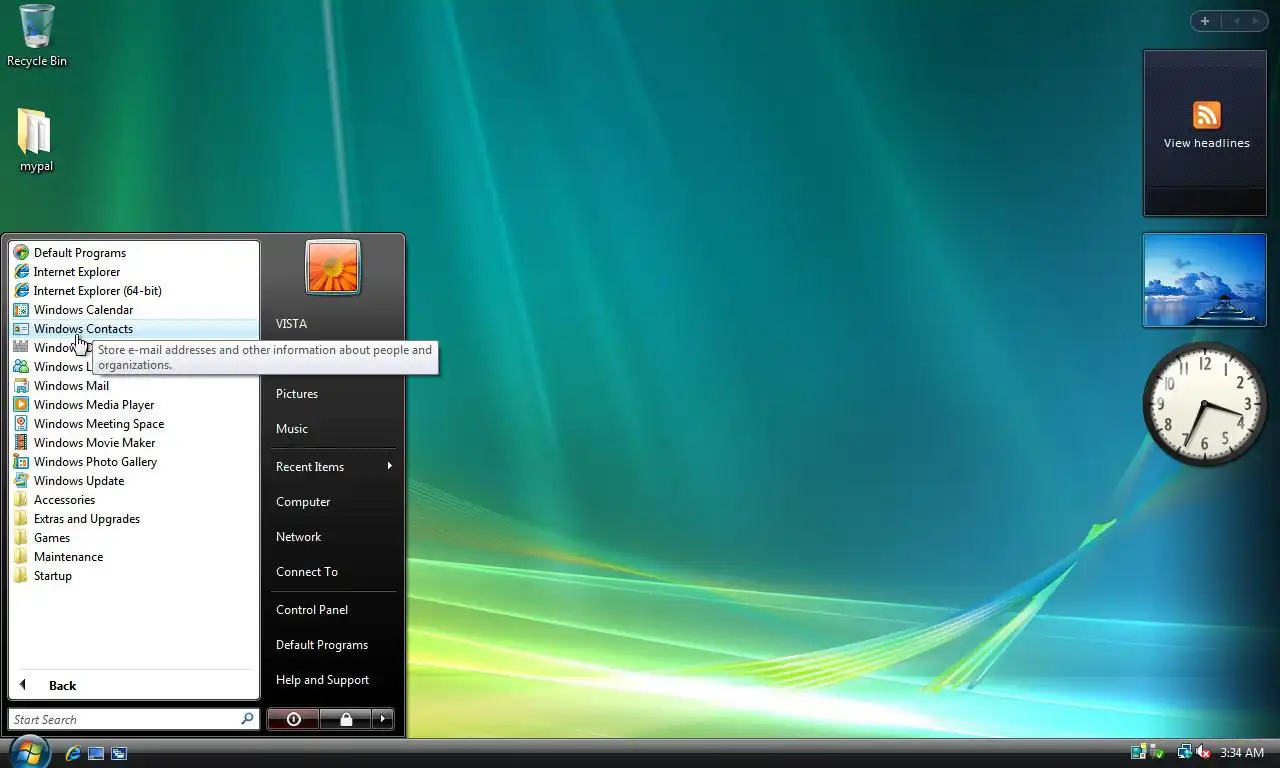Open the VISTA user folder
This screenshot has height=768, width=1280.
291,324
